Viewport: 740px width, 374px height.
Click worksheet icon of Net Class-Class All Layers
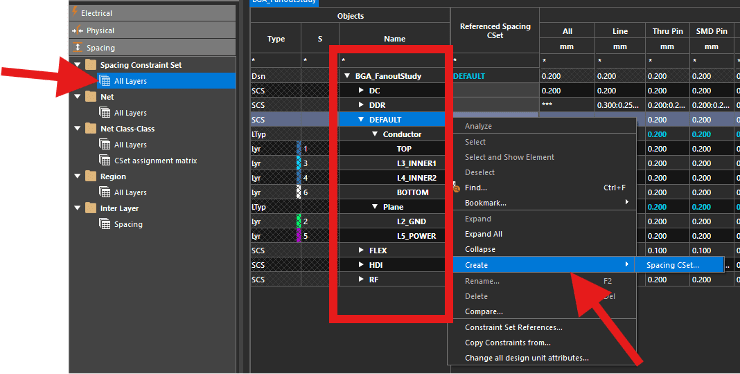(105, 144)
